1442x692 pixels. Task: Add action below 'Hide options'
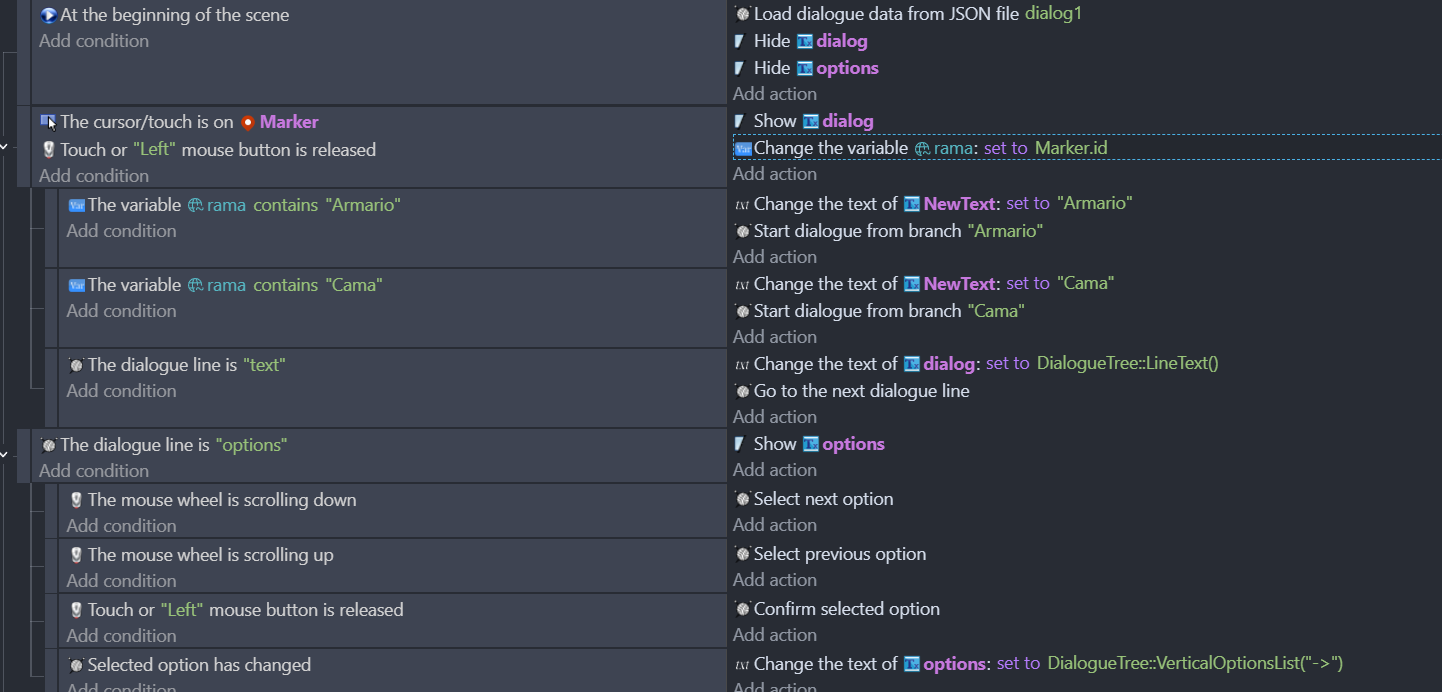[775, 94]
